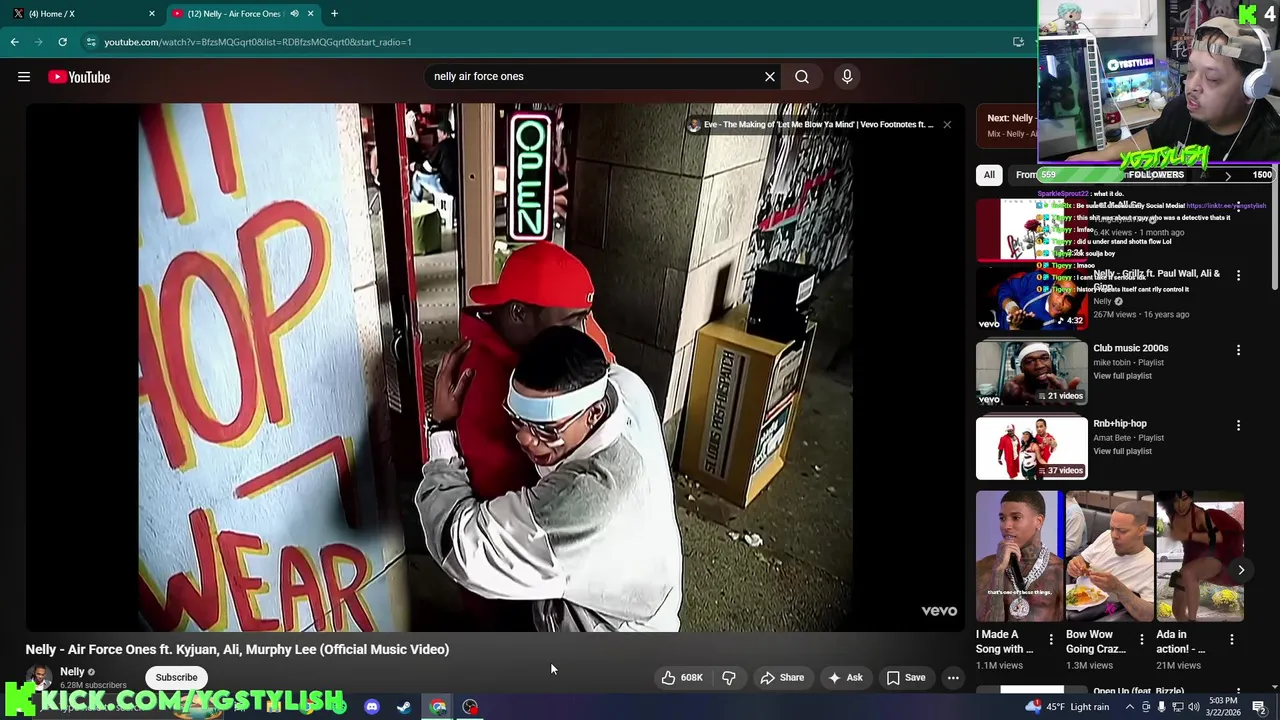Open options for Rnb+hip-hop playlist
This screenshot has width=1280, height=720.
click(1238, 425)
